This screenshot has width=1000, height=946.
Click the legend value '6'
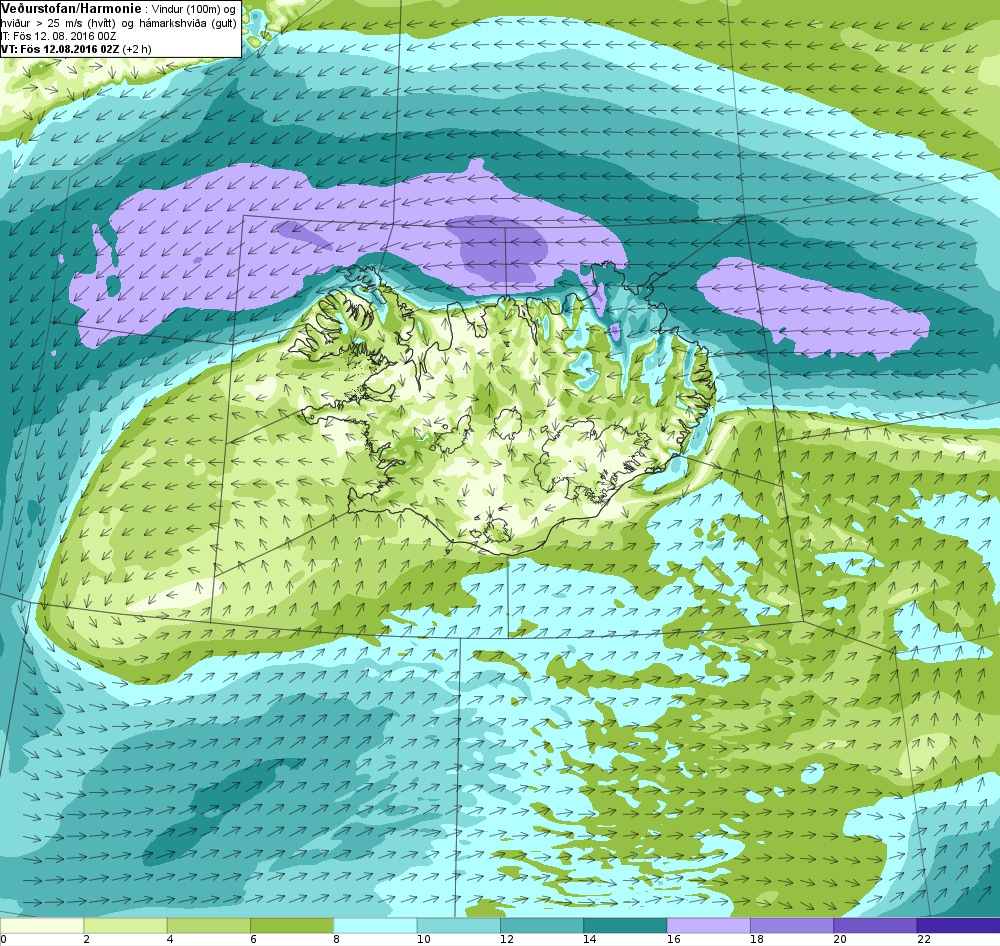tap(253, 939)
